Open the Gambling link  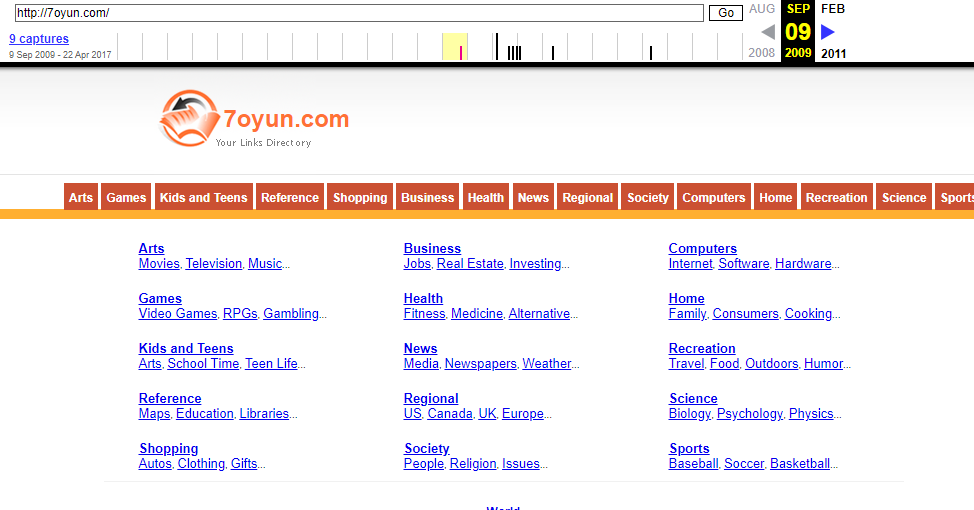click(x=291, y=314)
